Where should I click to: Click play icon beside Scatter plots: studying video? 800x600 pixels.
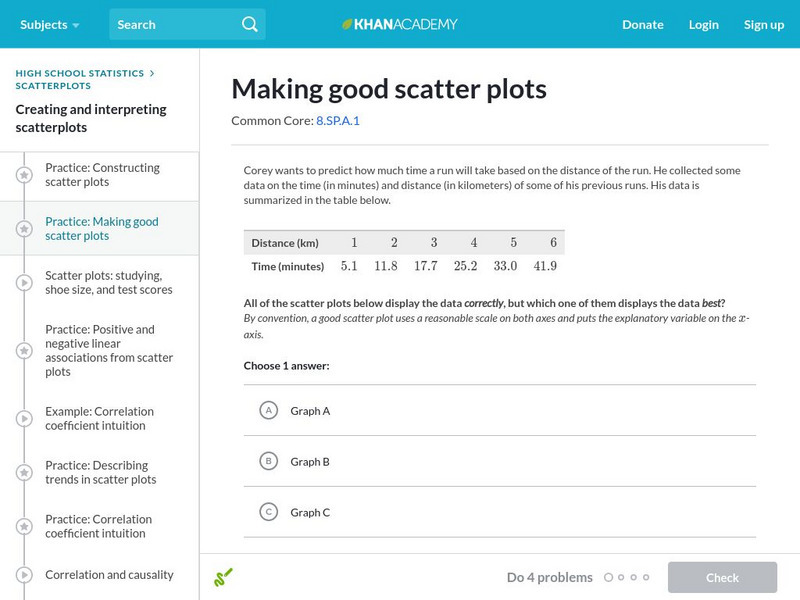click(24, 283)
